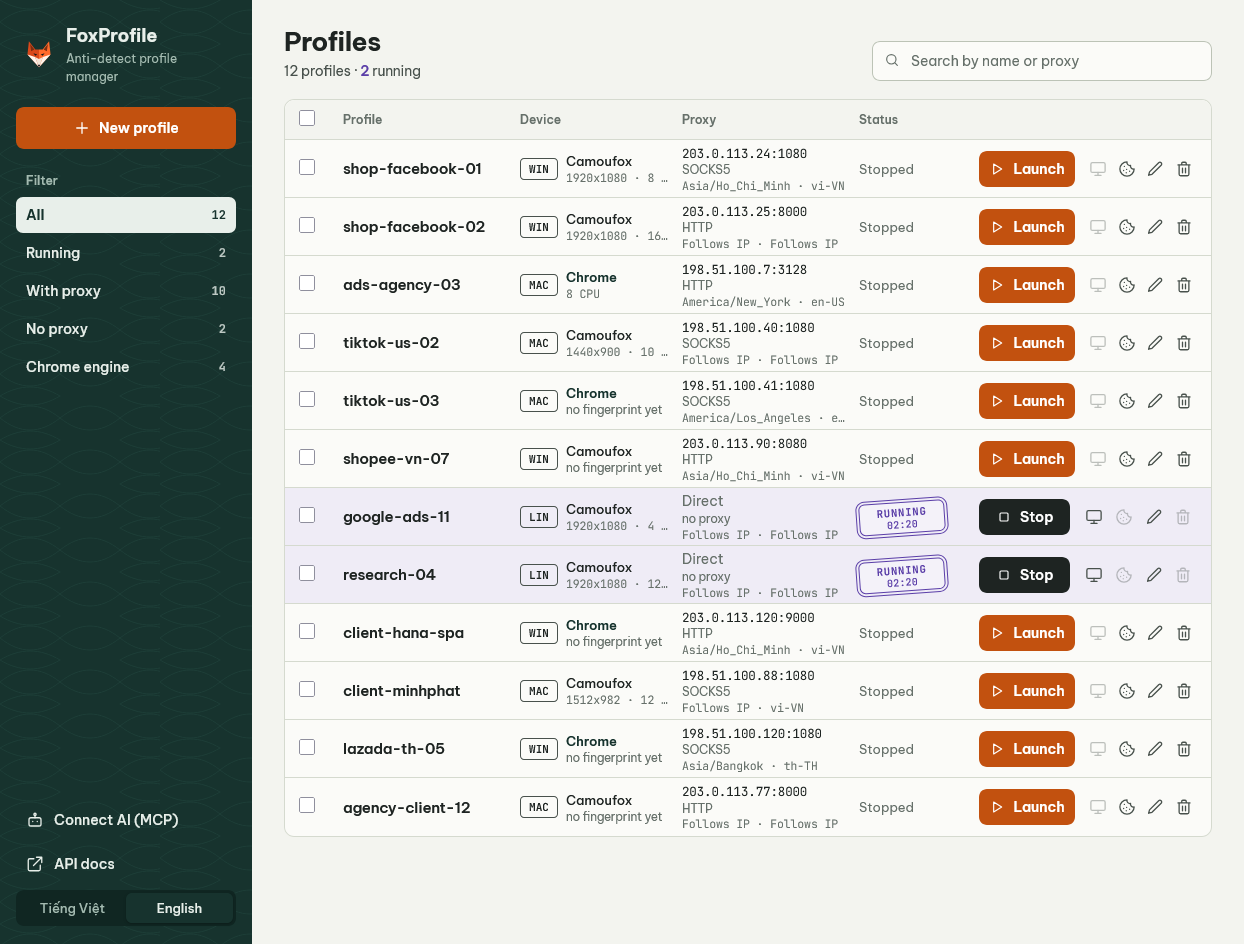This screenshot has height=944, width=1244.
Task: Edit the google-ads-11 profile
Action: [1154, 517]
